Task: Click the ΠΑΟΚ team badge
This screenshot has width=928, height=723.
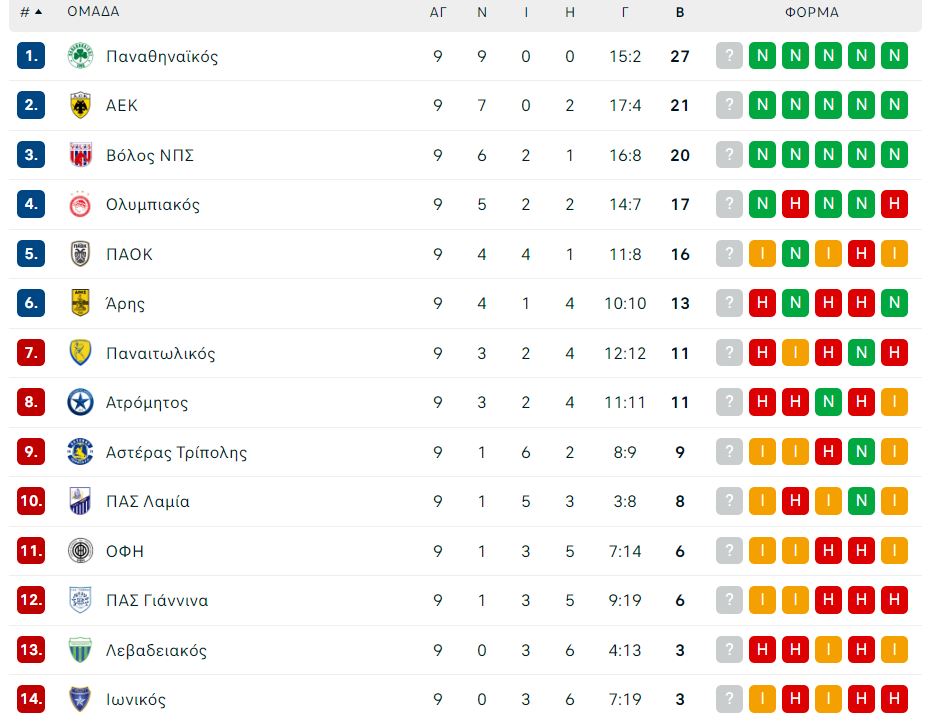Action: click(x=80, y=254)
